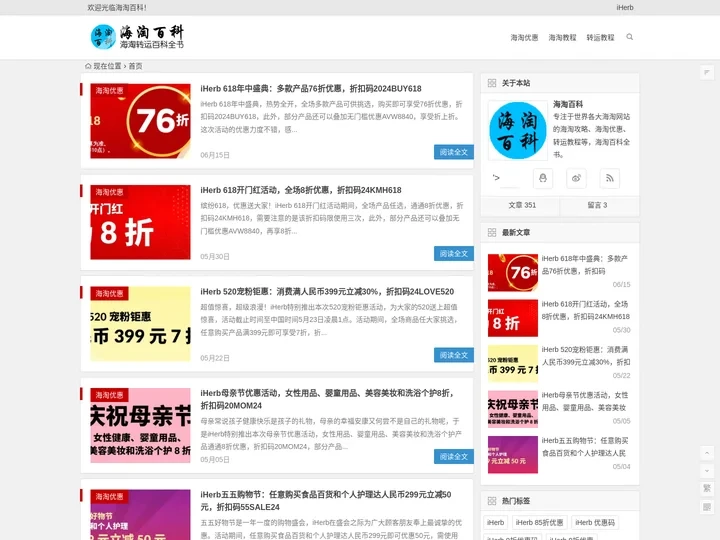Click 海淘优惠 tag on 母亲节 thumbnail
This screenshot has width=720, height=540.
click(109, 395)
